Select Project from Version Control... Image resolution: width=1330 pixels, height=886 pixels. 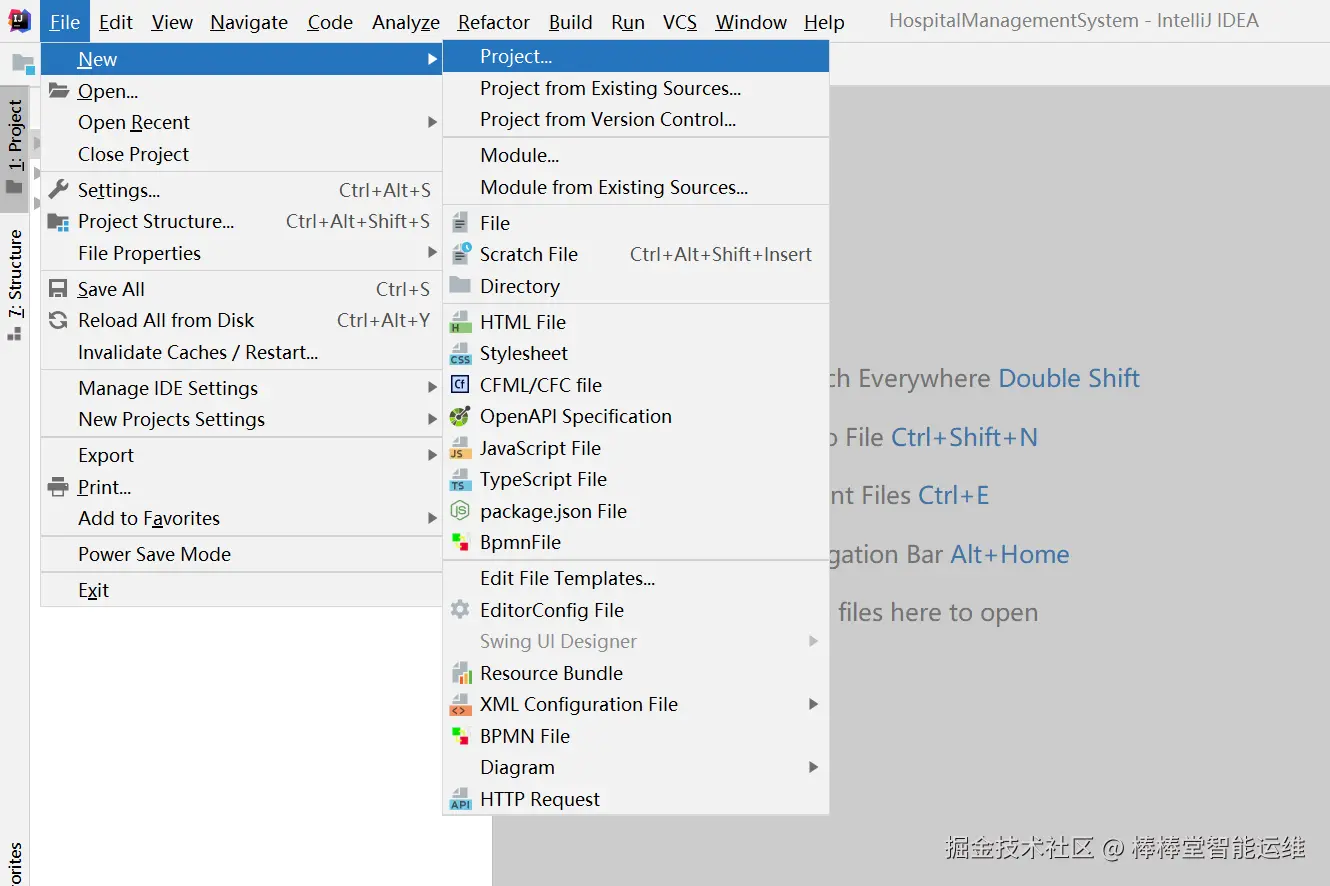point(636,119)
